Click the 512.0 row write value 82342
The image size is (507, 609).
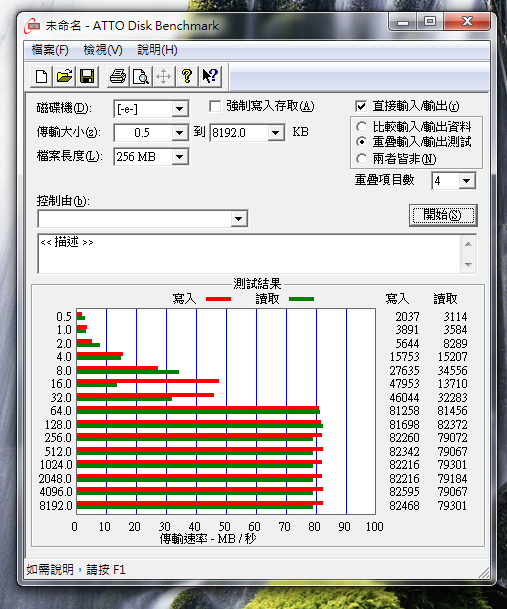404,452
